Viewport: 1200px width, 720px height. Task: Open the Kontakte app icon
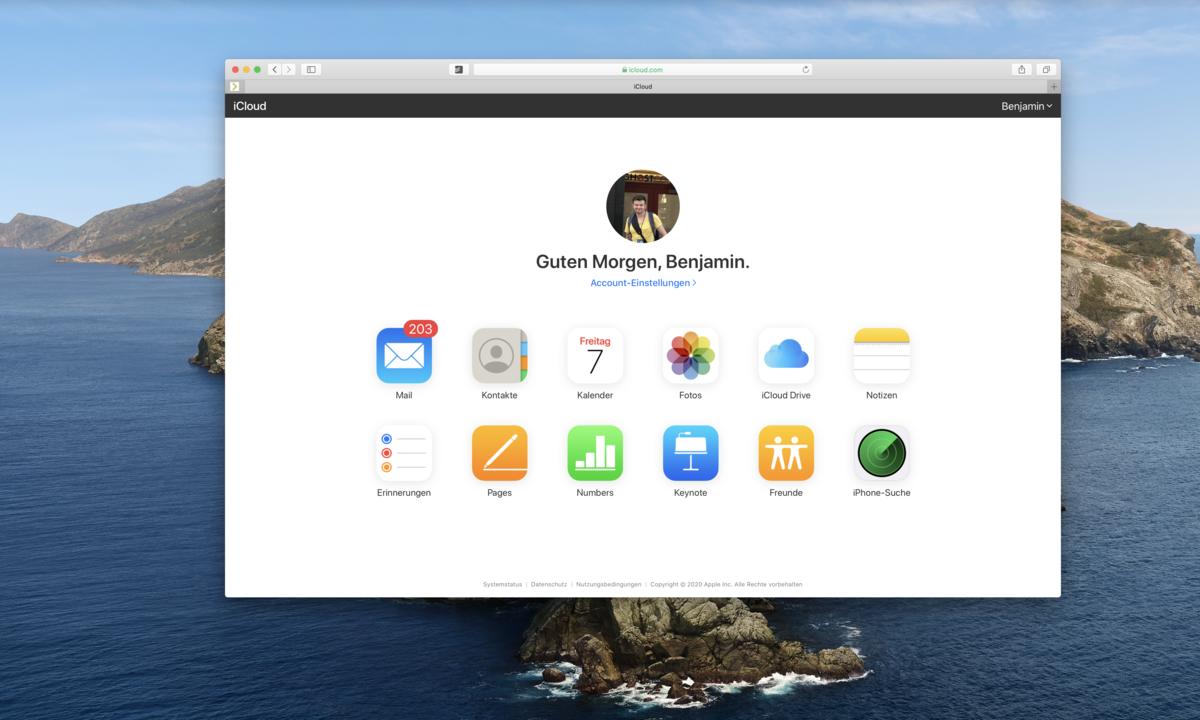point(499,355)
